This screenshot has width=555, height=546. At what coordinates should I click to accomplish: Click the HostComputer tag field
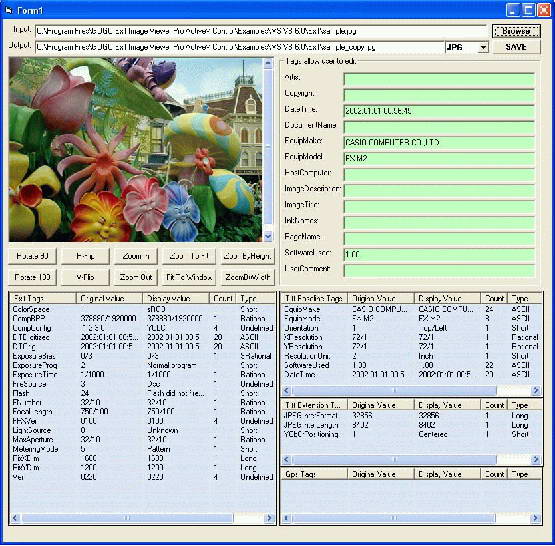click(x=439, y=174)
